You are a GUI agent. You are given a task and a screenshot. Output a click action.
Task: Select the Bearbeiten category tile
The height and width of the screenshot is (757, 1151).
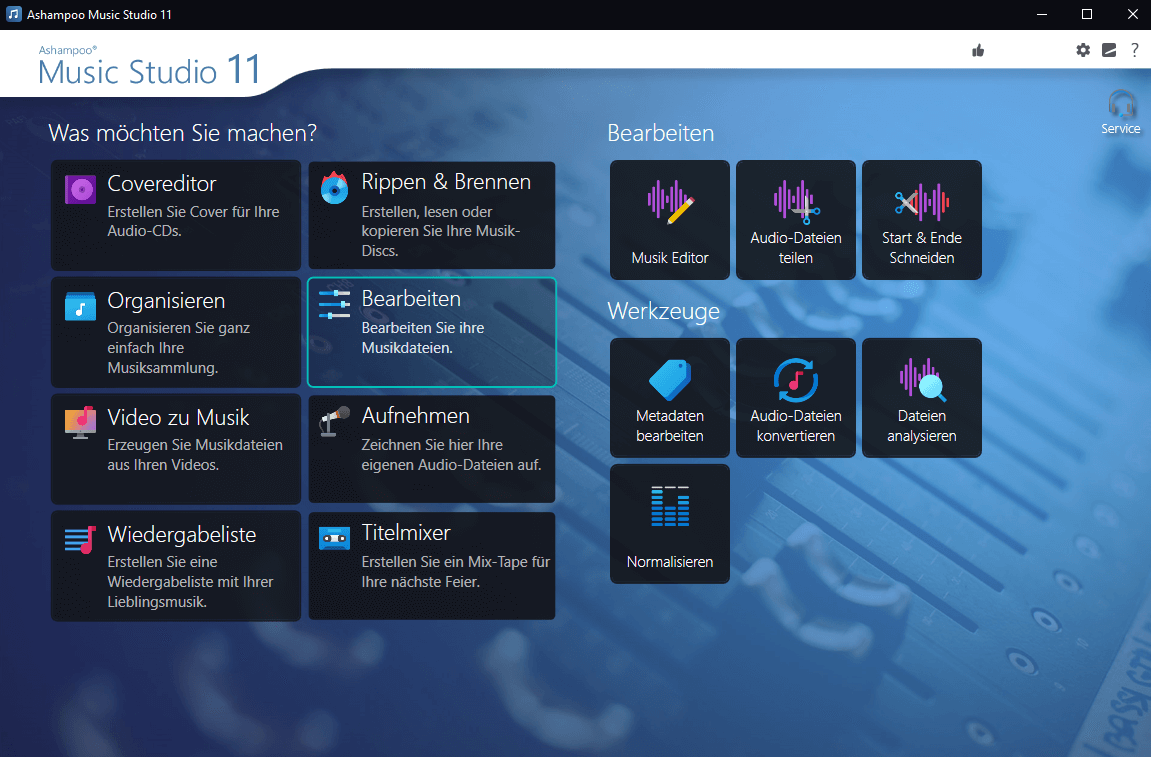tap(431, 332)
